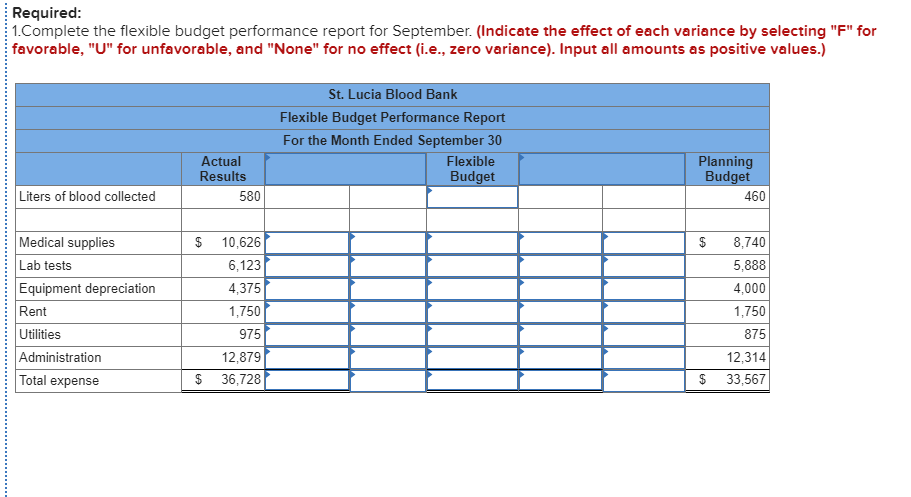Click the 'Equipment depreciation' row label
The width and height of the screenshot is (911, 497).
click(x=87, y=288)
